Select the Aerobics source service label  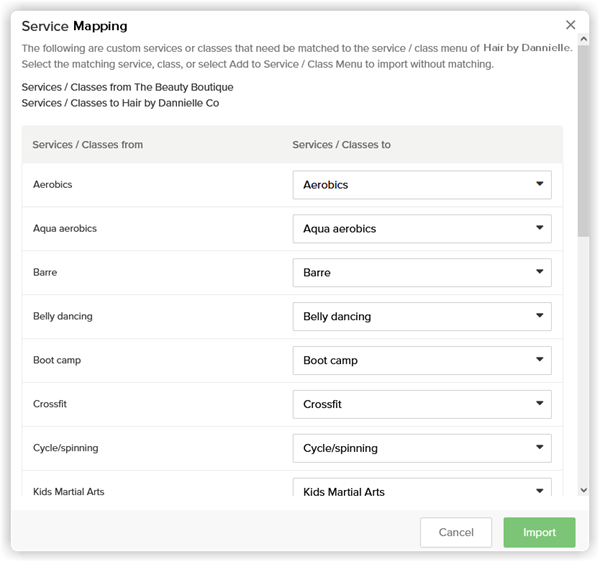[52, 184]
